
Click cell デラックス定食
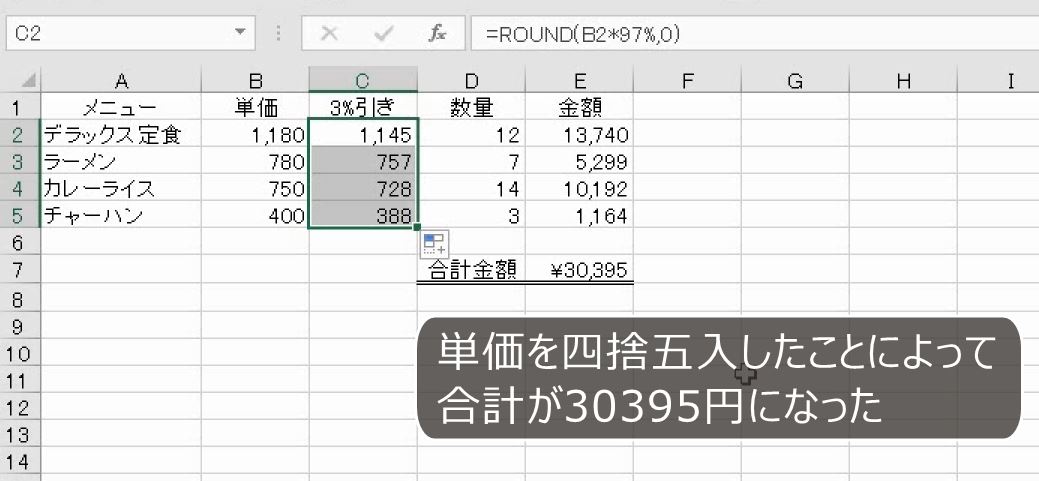(x=121, y=134)
